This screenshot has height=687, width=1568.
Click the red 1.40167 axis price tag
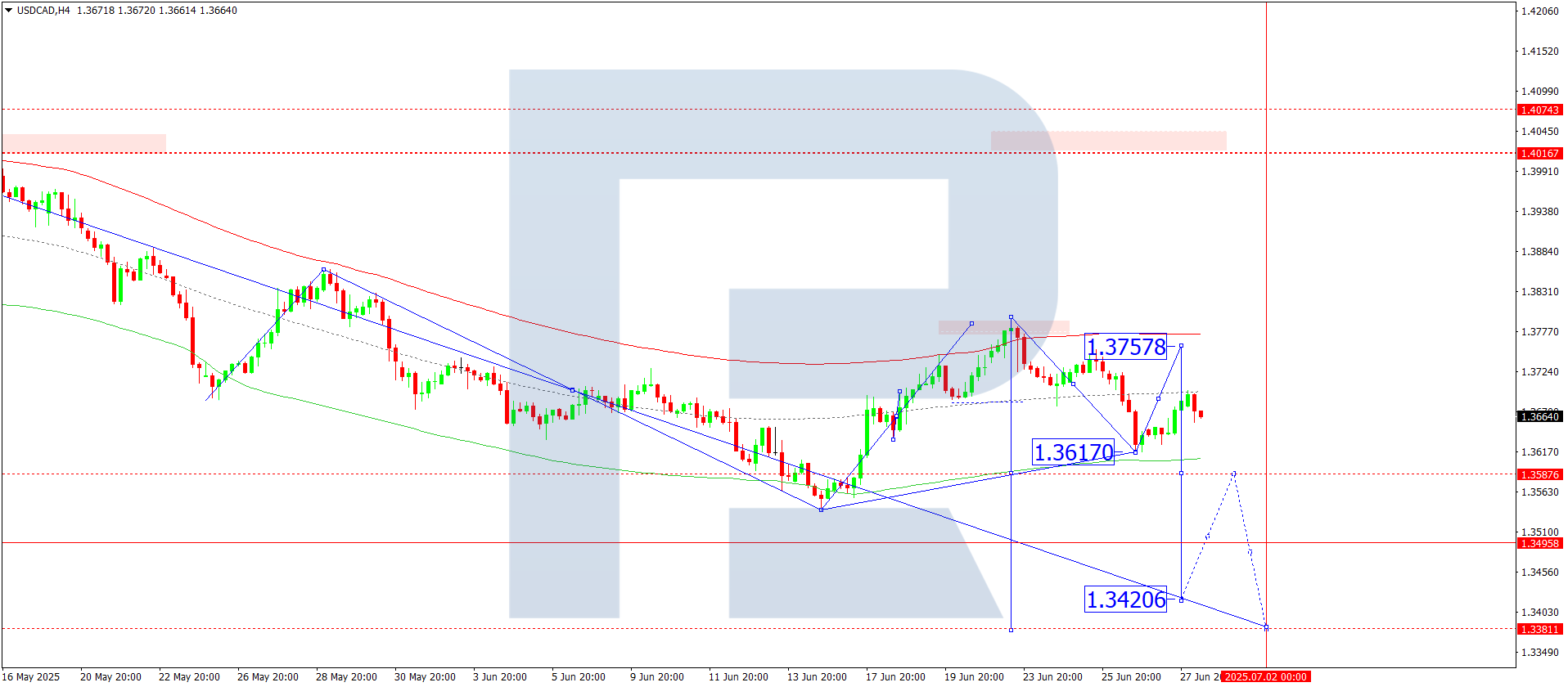1539,153
